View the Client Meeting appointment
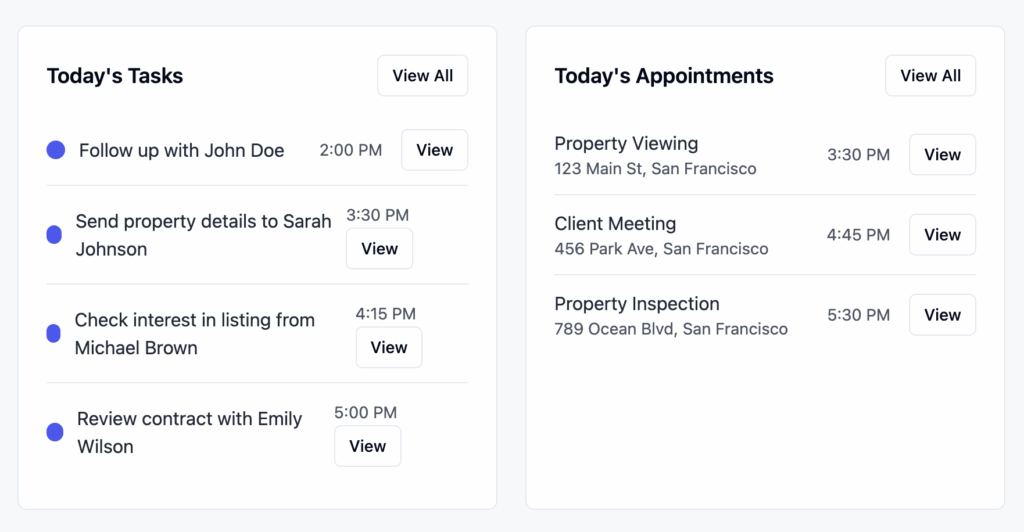Viewport: 1024px width, 532px height. pyautogui.click(x=942, y=235)
